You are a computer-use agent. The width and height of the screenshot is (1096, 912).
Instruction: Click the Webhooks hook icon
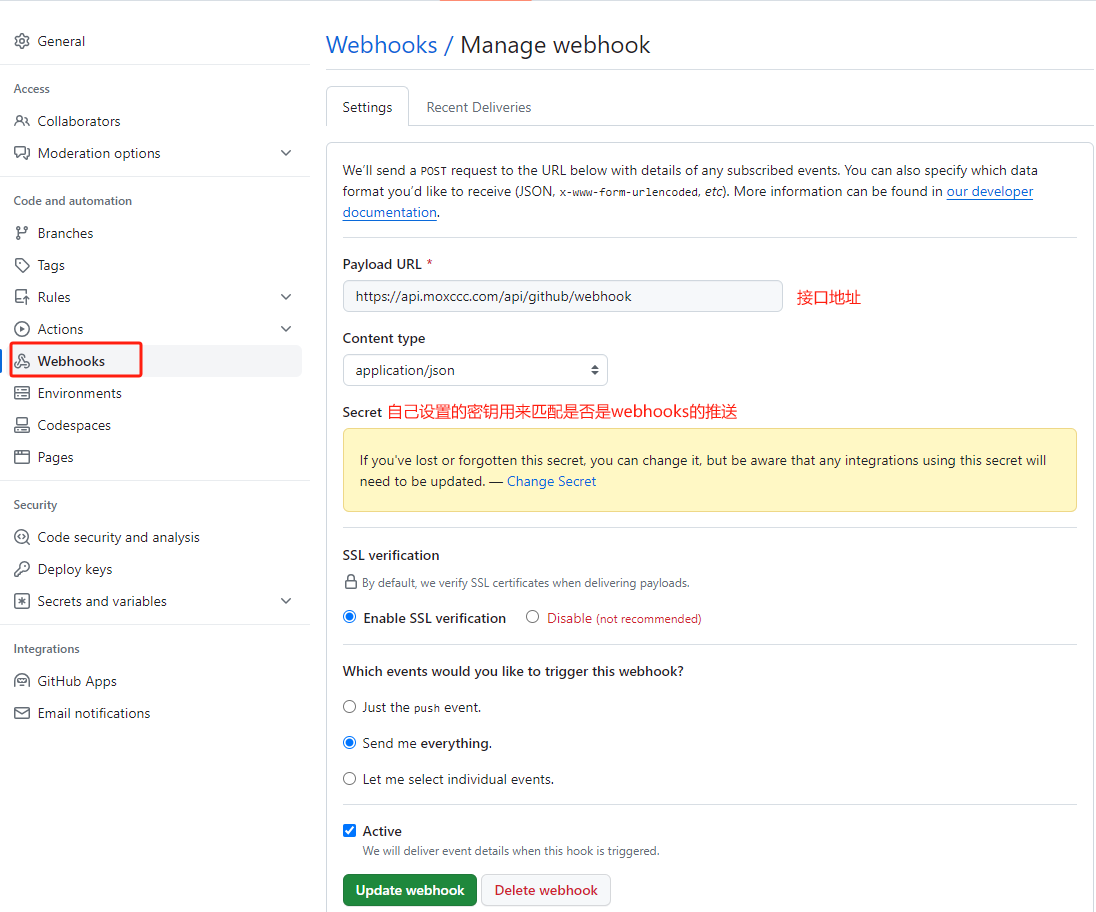[x=22, y=361]
